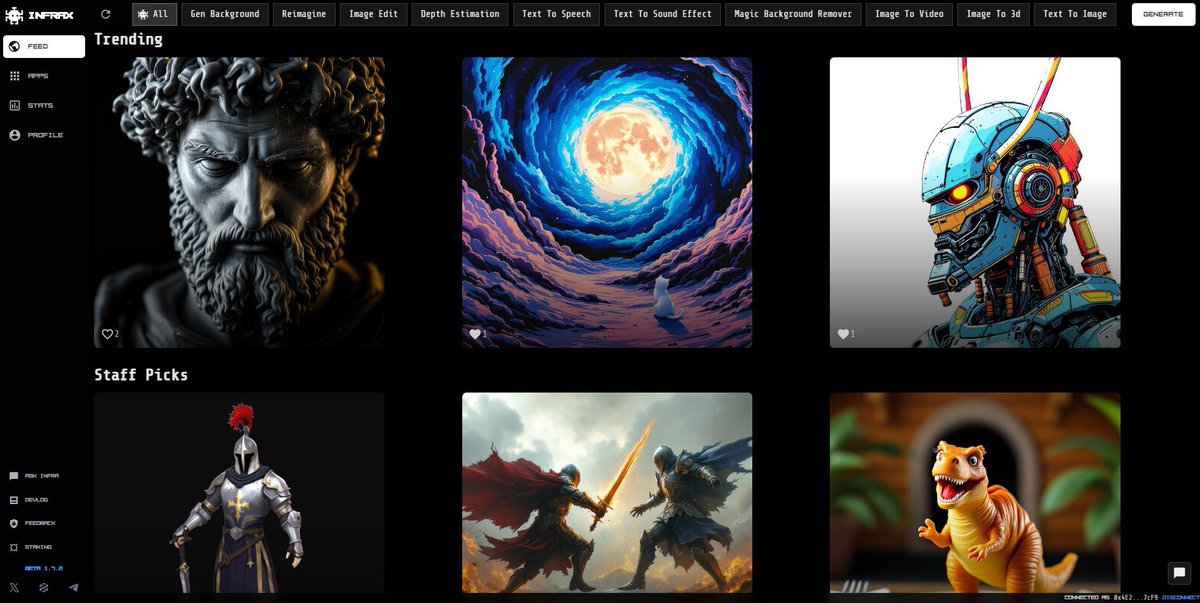Open the armored knight staff pick

pyautogui.click(x=239, y=492)
